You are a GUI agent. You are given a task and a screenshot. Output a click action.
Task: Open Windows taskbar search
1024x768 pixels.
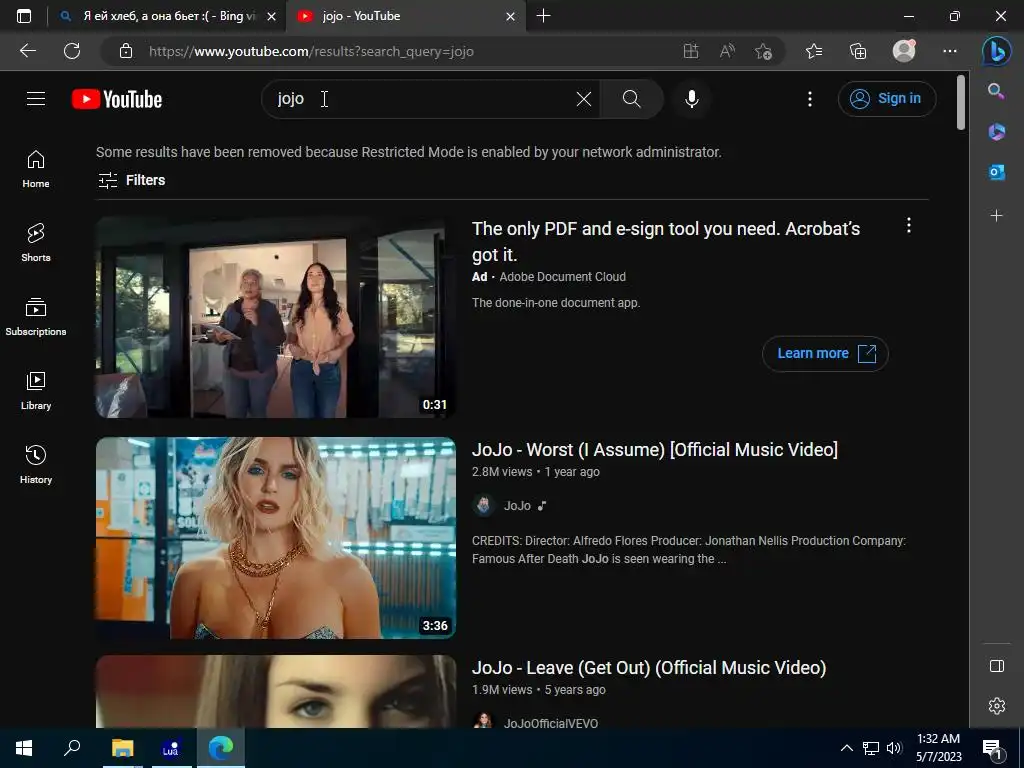click(72, 748)
